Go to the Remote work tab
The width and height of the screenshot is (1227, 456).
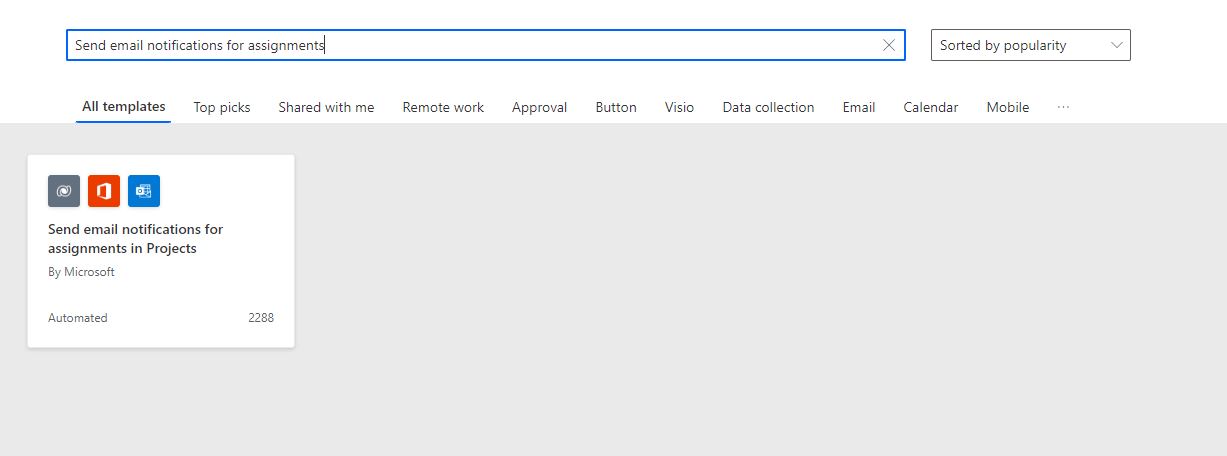443,107
